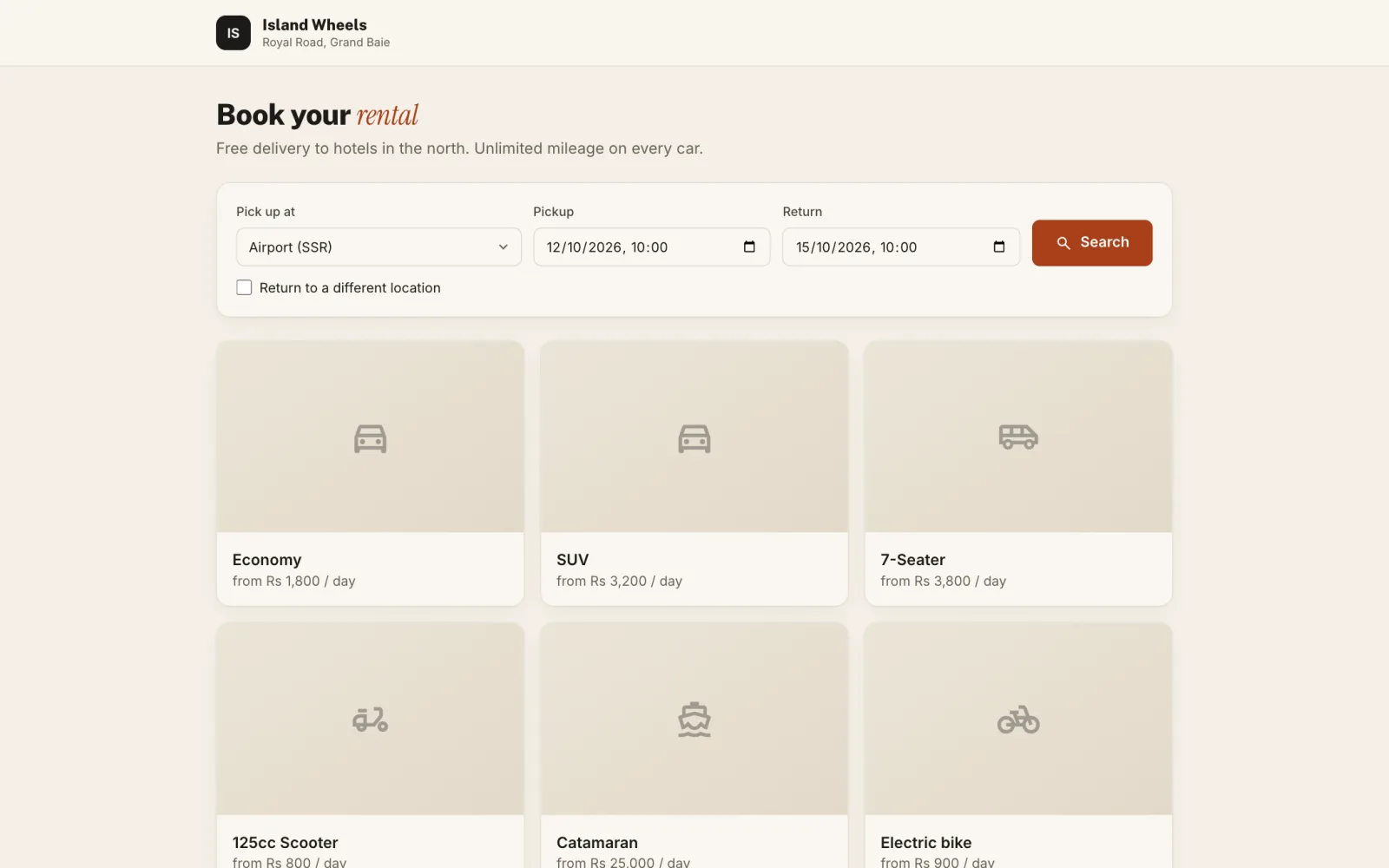Click the Electric bike icon

point(1018,720)
